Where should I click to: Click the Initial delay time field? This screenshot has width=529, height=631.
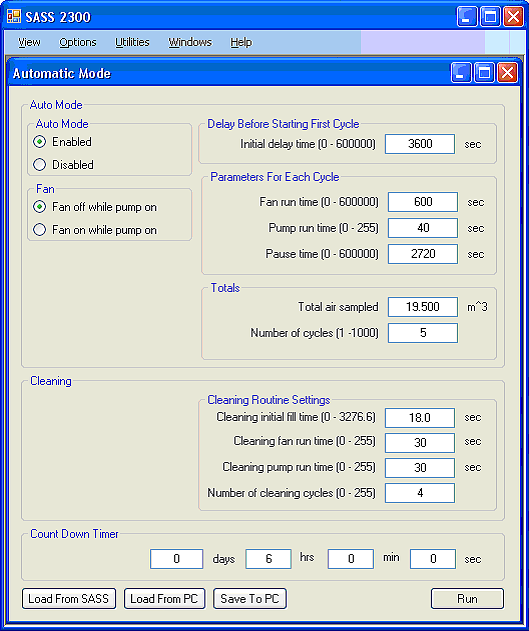(x=420, y=144)
